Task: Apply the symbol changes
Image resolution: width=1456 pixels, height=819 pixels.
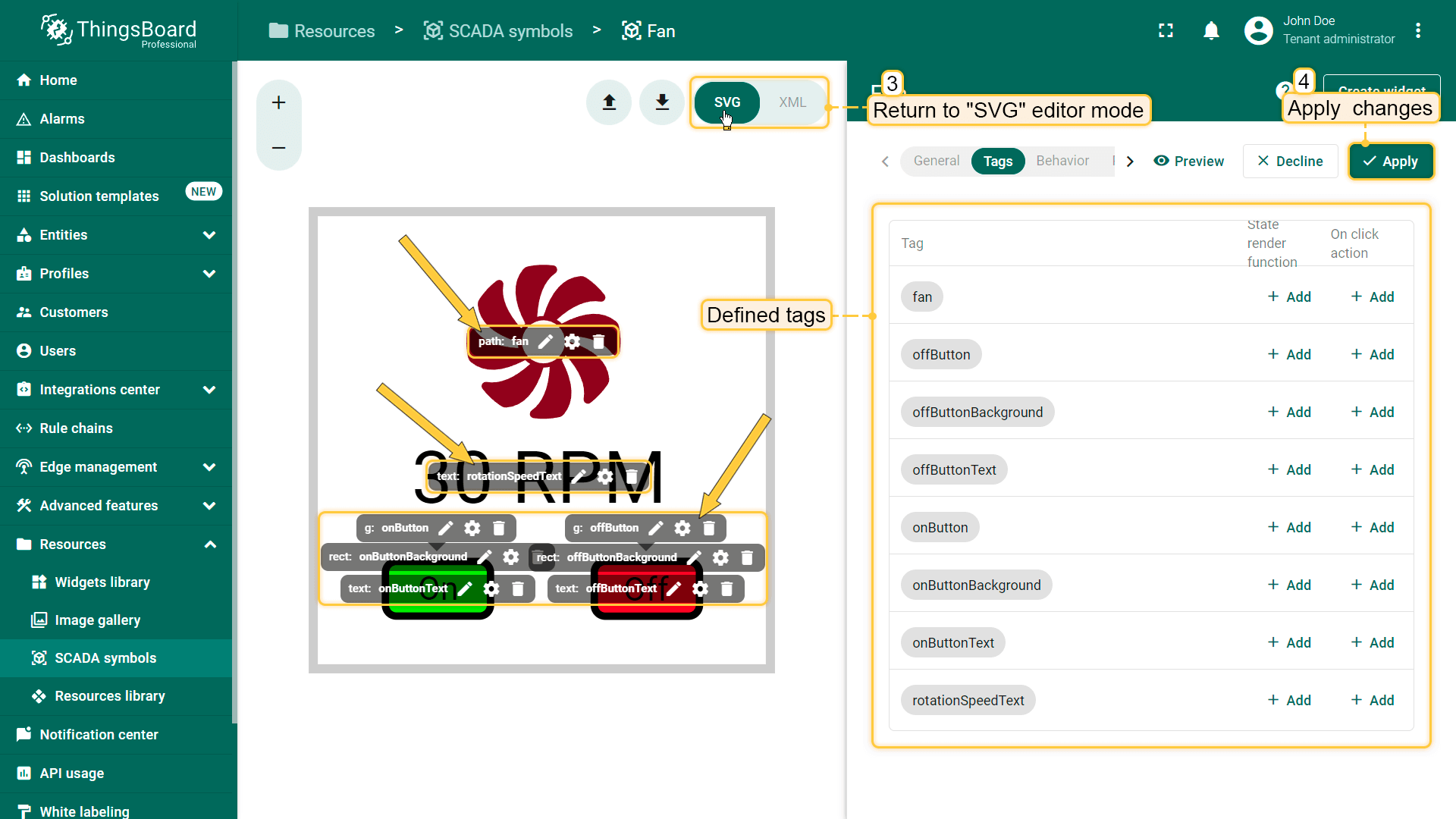Action: 1391,161
